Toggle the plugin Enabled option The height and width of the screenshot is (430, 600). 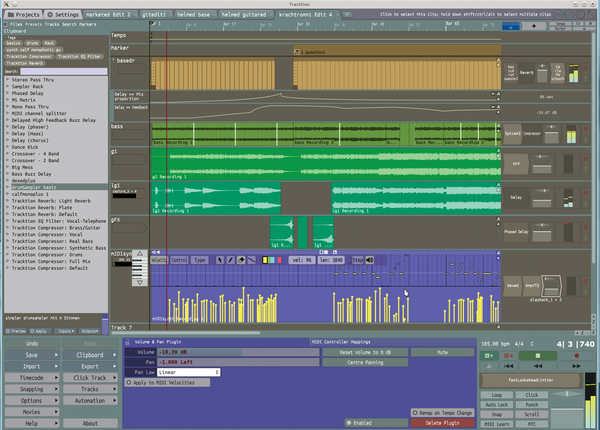click(x=376, y=423)
